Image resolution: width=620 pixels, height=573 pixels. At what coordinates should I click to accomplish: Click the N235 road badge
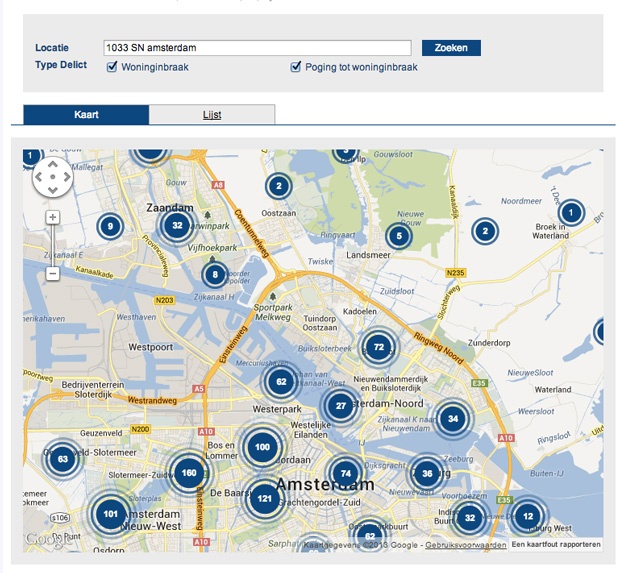tap(455, 273)
